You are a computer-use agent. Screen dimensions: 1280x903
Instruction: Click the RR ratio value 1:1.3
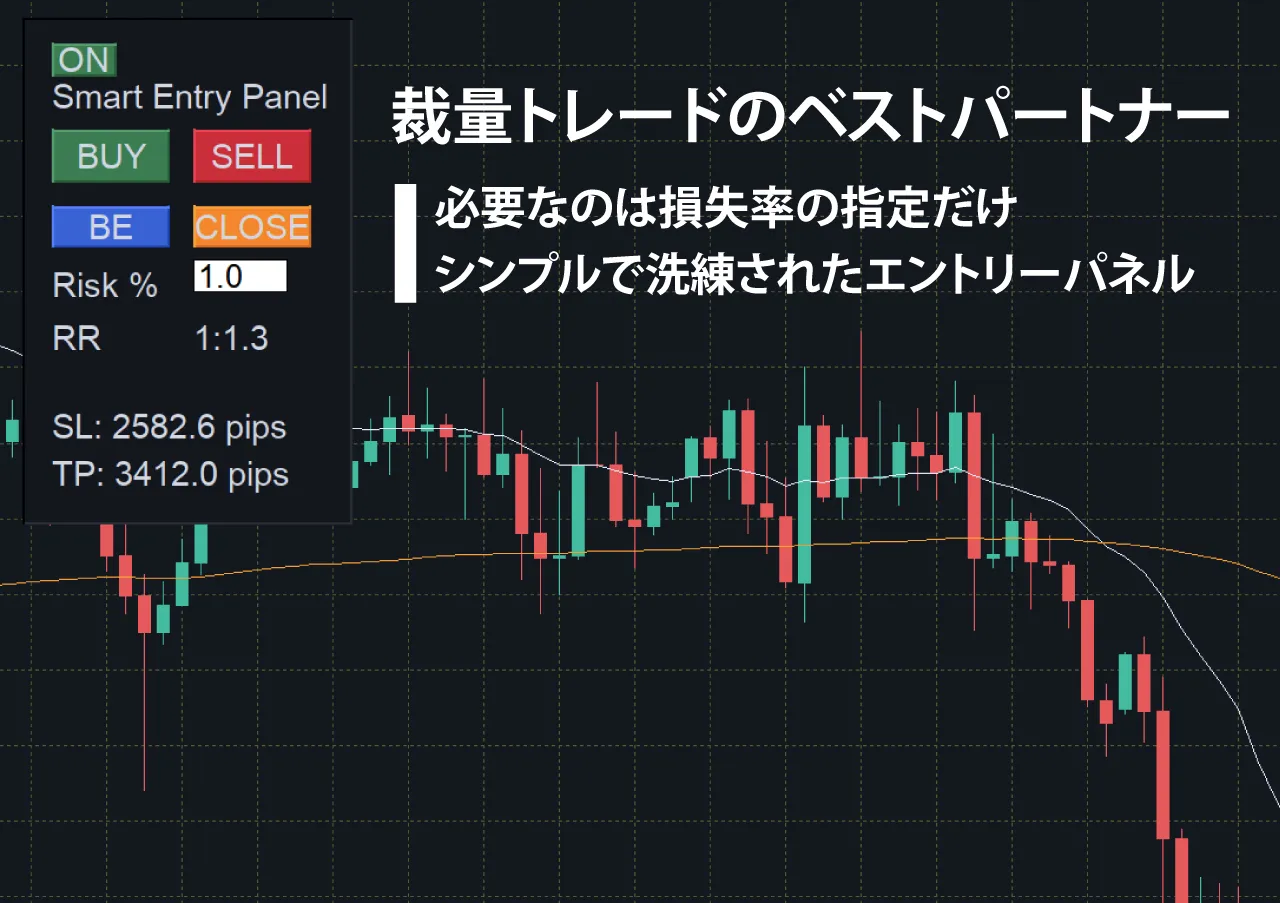click(232, 338)
